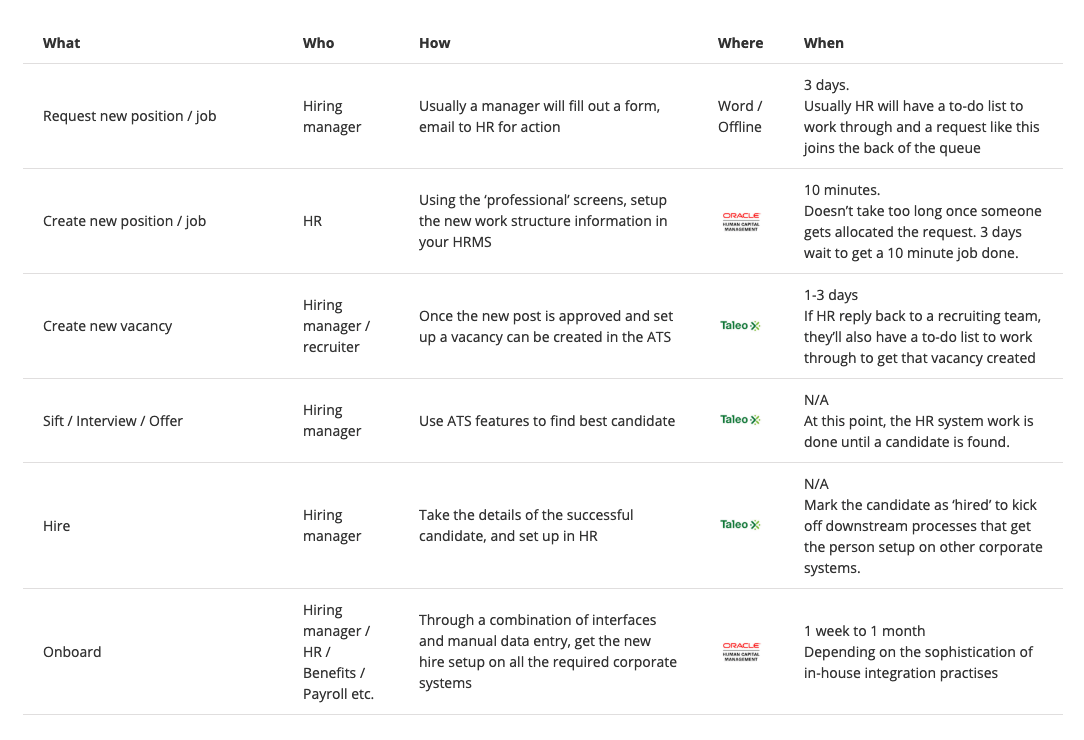Click the 'Hire' row label
This screenshot has width=1084, height=740.
click(x=56, y=526)
